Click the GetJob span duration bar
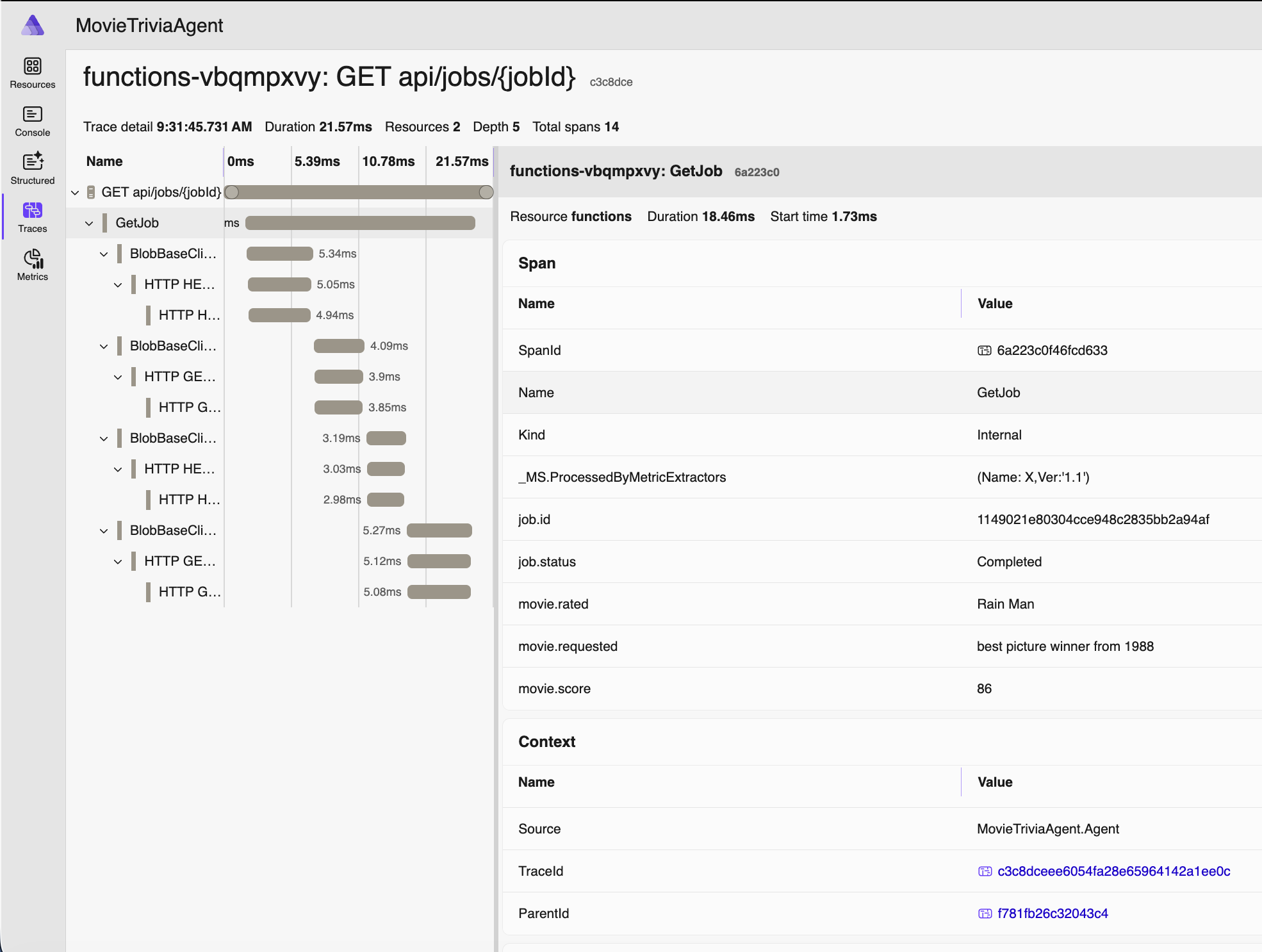1262x952 pixels. (360, 223)
